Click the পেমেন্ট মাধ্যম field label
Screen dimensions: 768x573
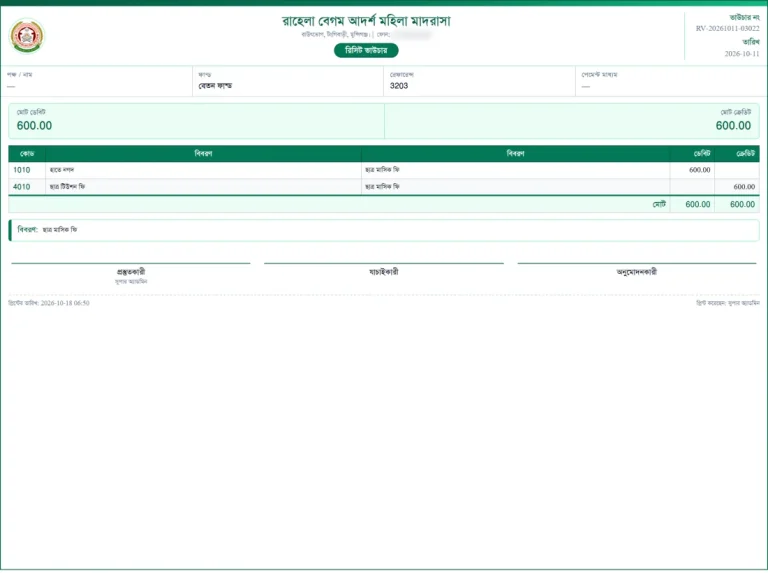pyautogui.click(x=599, y=74)
